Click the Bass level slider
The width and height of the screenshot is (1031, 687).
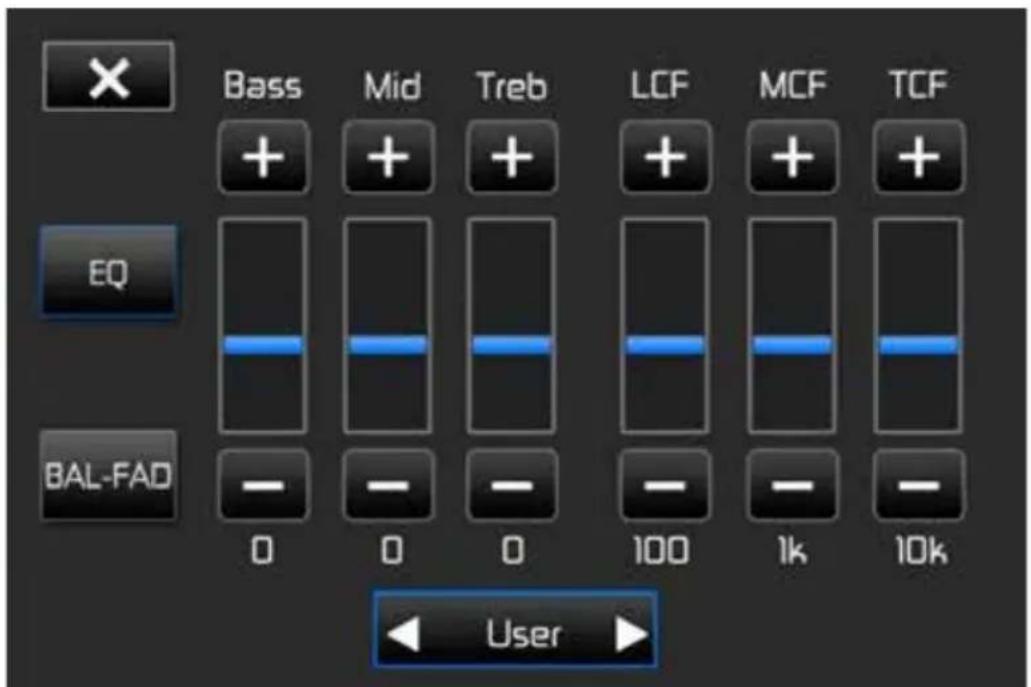(x=263, y=325)
